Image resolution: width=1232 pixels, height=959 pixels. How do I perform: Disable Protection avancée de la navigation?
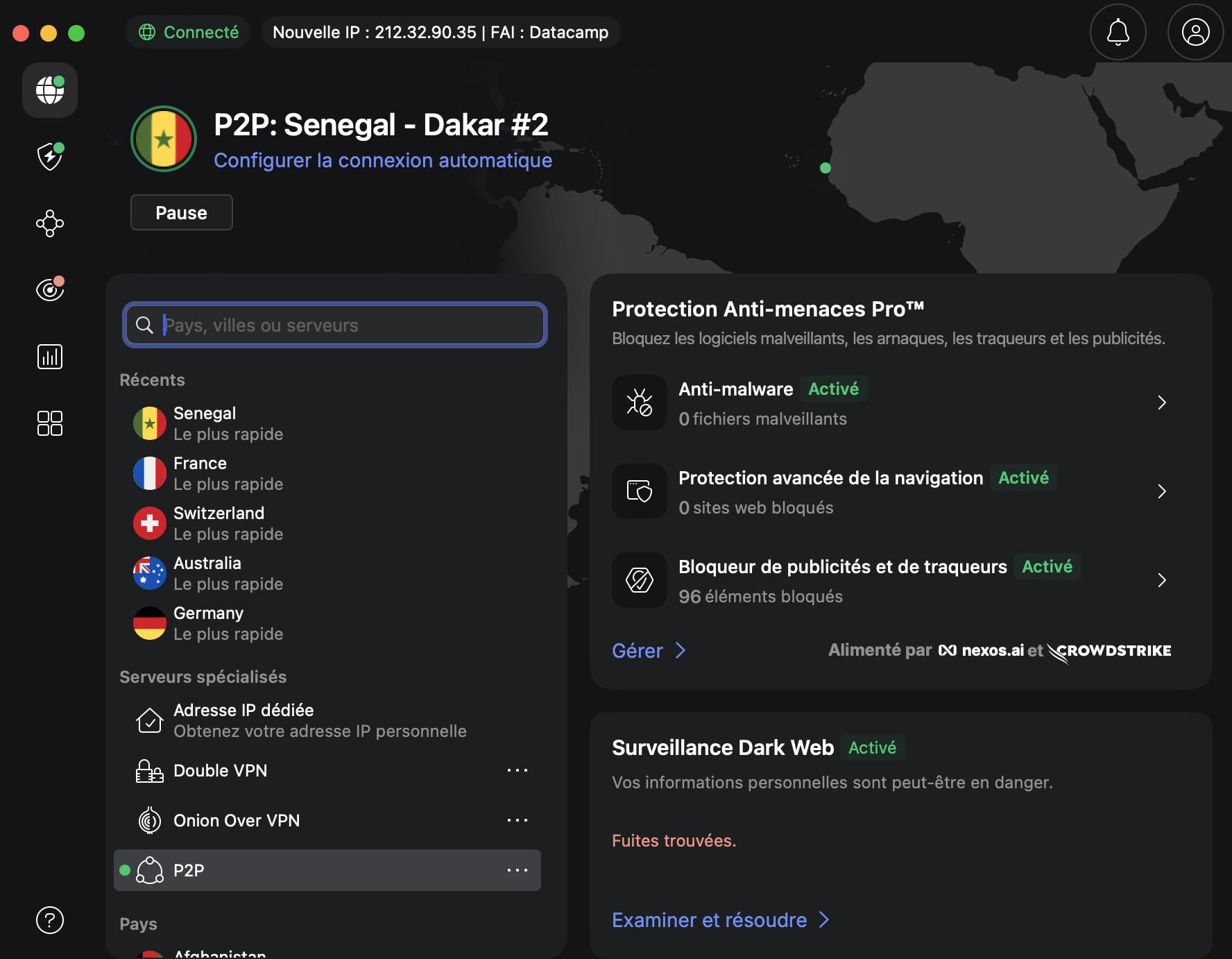(1023, 477)
